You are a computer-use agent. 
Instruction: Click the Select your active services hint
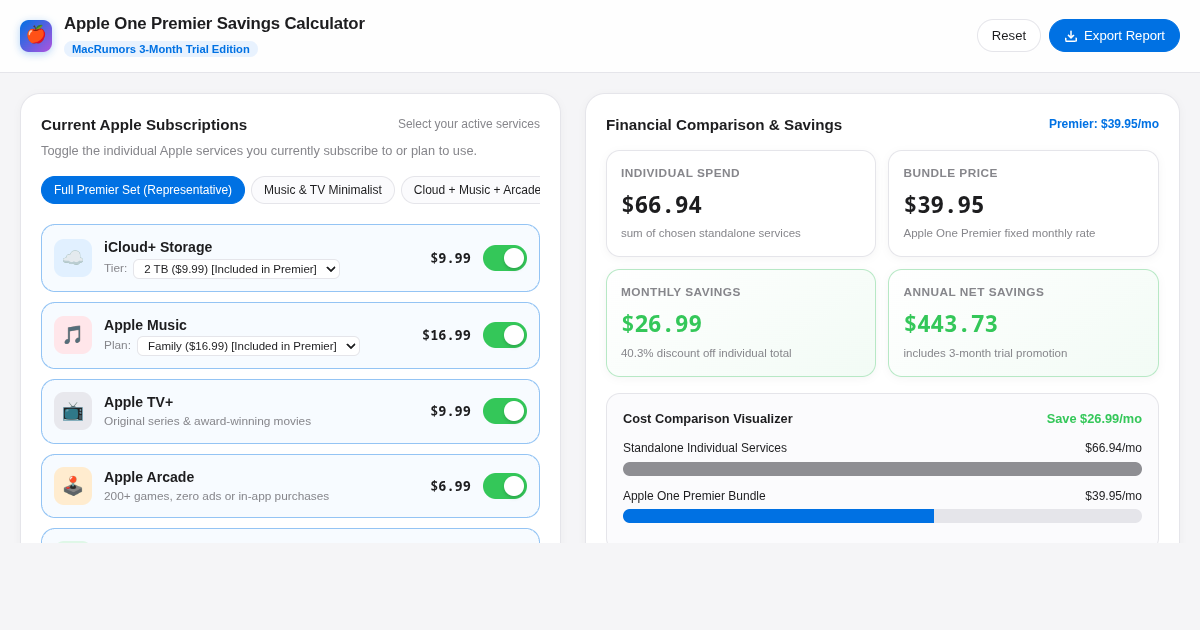(469, 124)
